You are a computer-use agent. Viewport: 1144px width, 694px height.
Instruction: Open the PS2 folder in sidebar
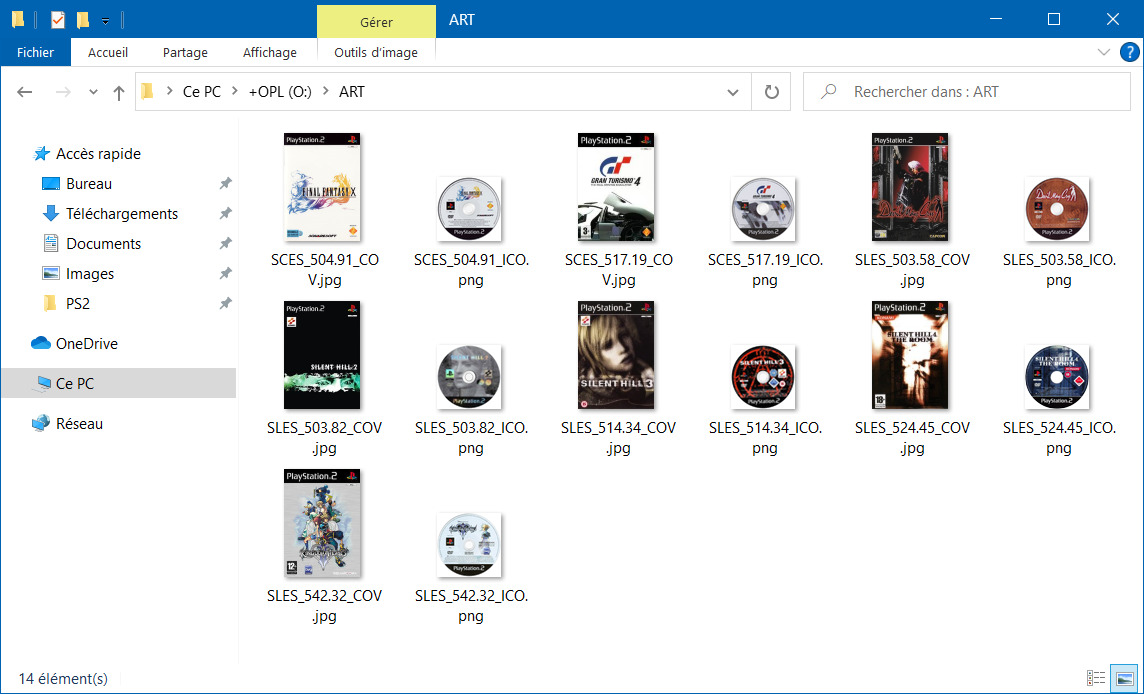66,304
